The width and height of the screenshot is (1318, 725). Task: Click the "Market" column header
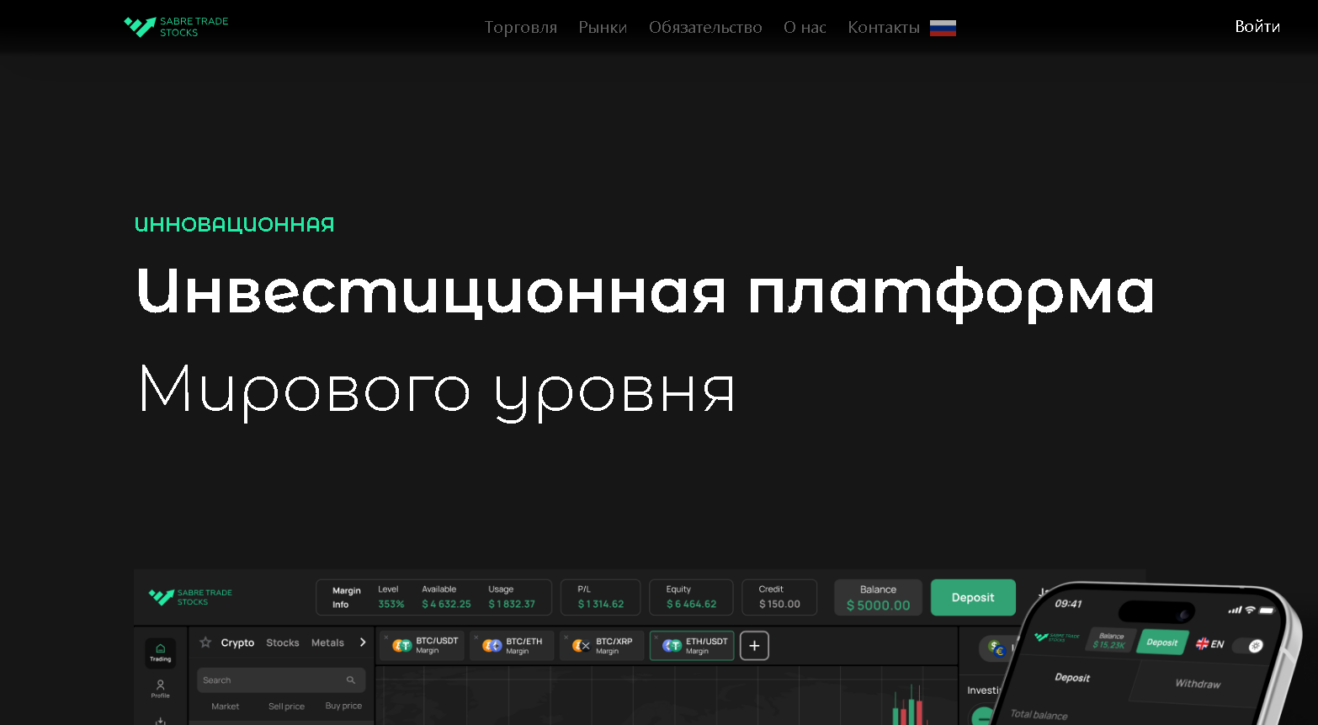click(225, 706)
